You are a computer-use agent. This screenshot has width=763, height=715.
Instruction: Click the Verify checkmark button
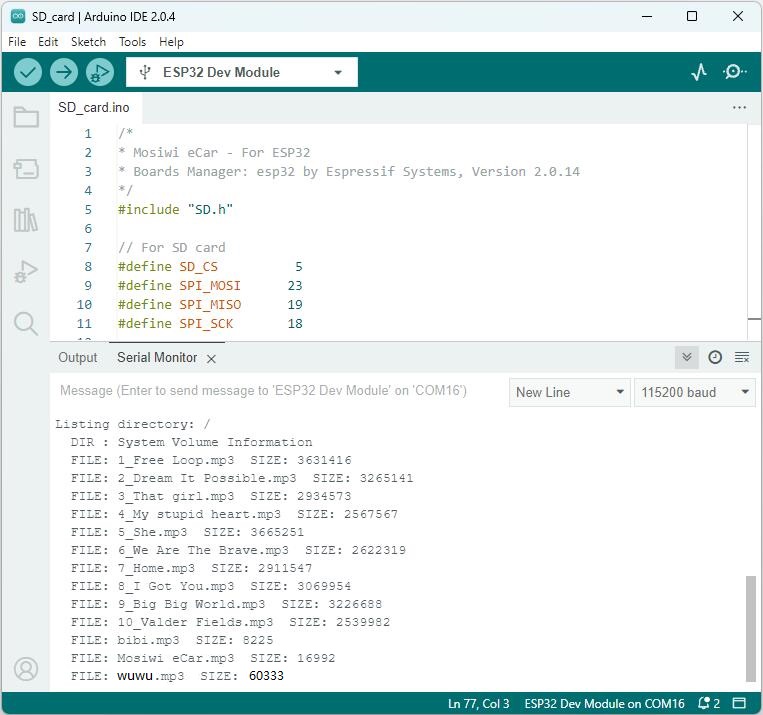(28, 73)
